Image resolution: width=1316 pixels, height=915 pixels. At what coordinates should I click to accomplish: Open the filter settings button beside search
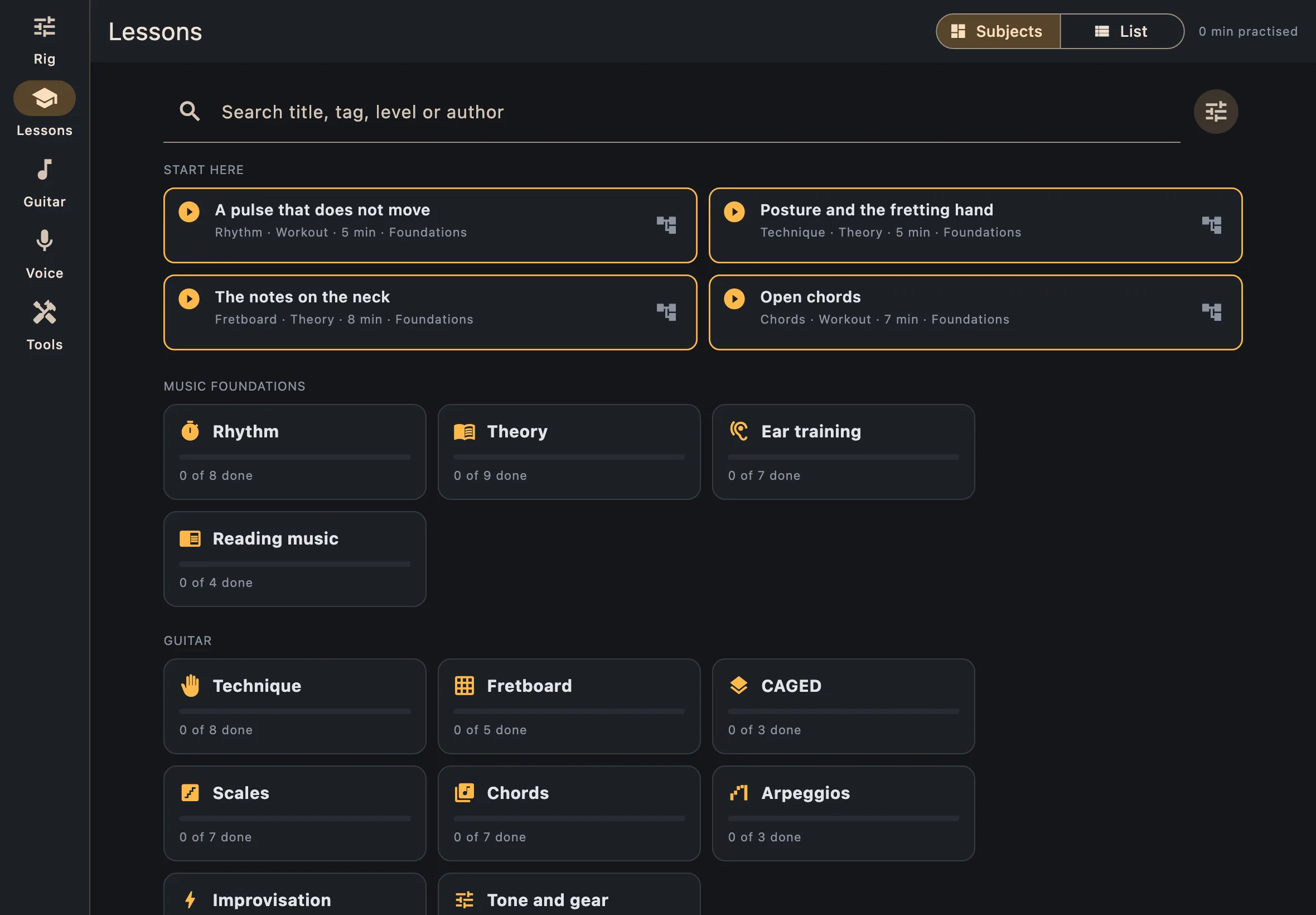(x=1215, y=111)
